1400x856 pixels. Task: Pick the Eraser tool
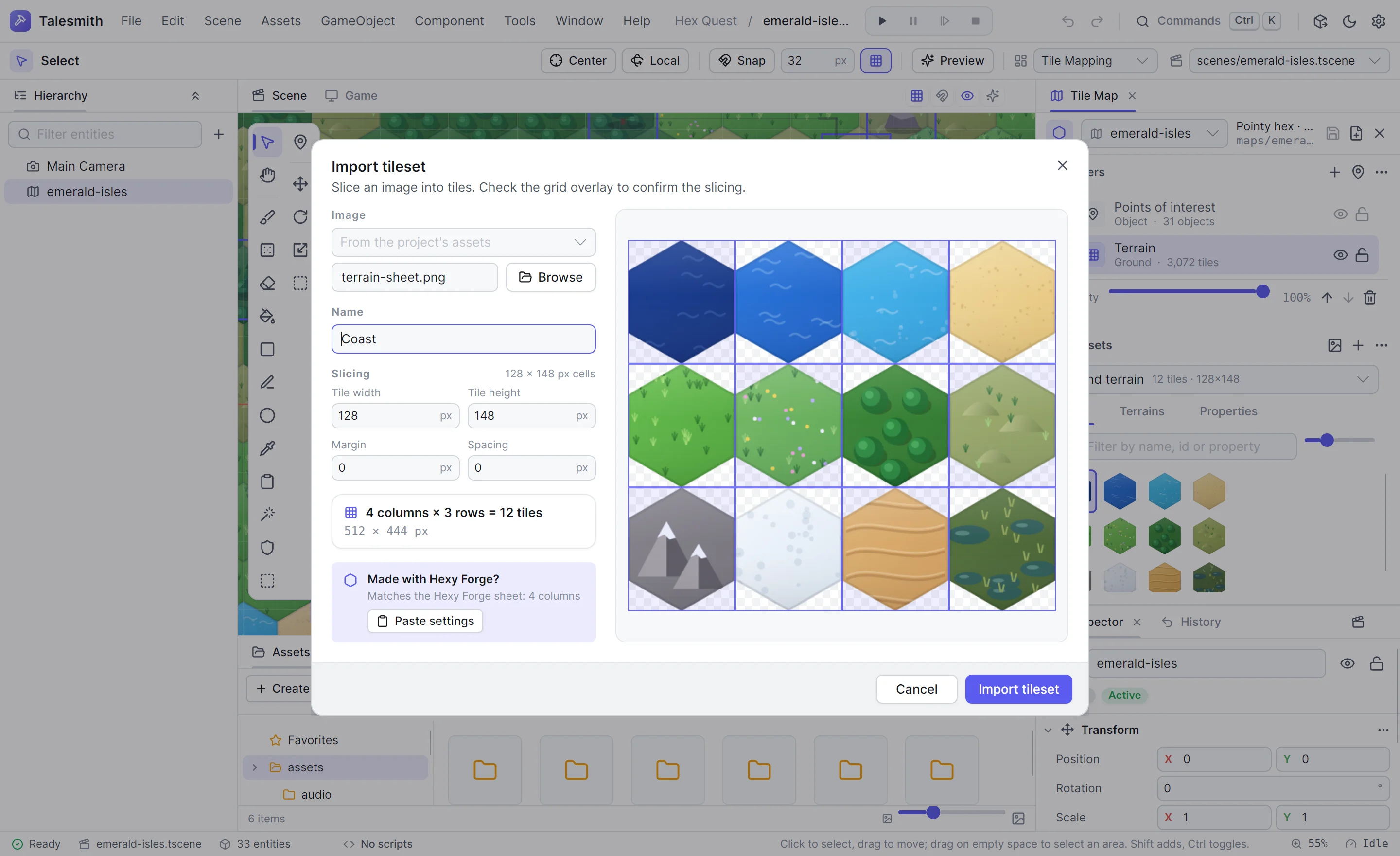tap(267, 283)
